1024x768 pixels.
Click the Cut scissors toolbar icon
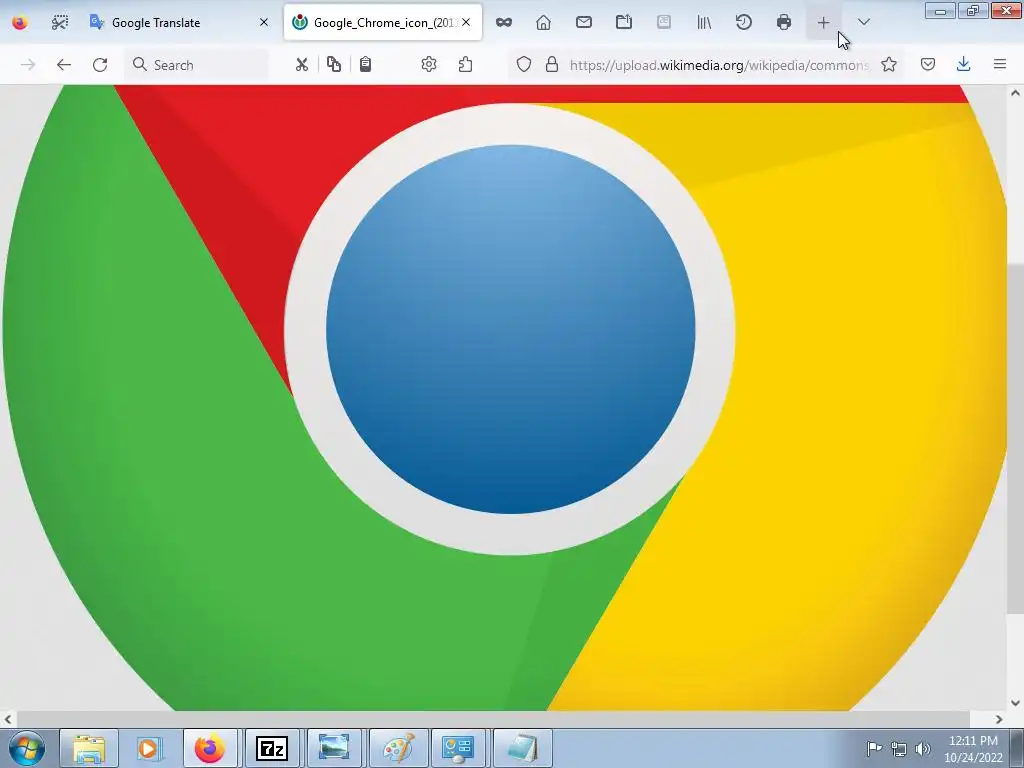301,65
